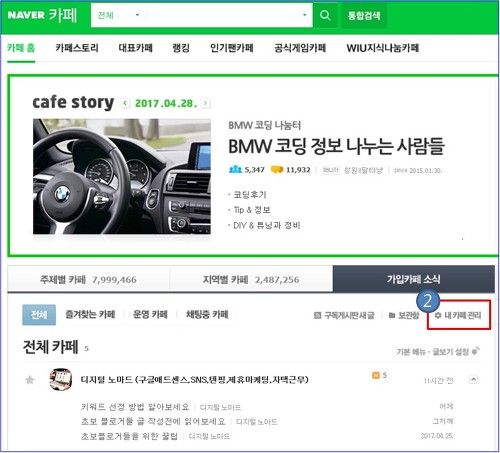Screen dimensions: 500x453
Task: Click the 디지털 노마드 cafe profile image
Action: click(61, 379)
